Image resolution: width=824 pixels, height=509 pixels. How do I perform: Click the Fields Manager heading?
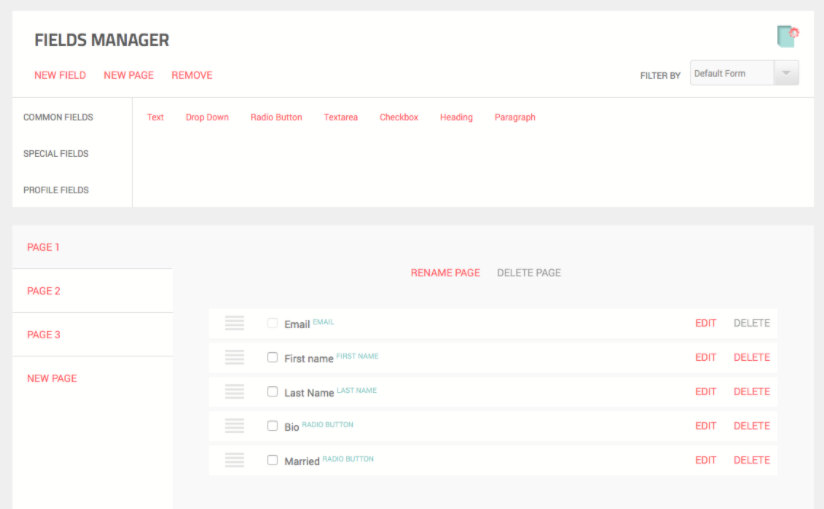click(x=102, y=40)
